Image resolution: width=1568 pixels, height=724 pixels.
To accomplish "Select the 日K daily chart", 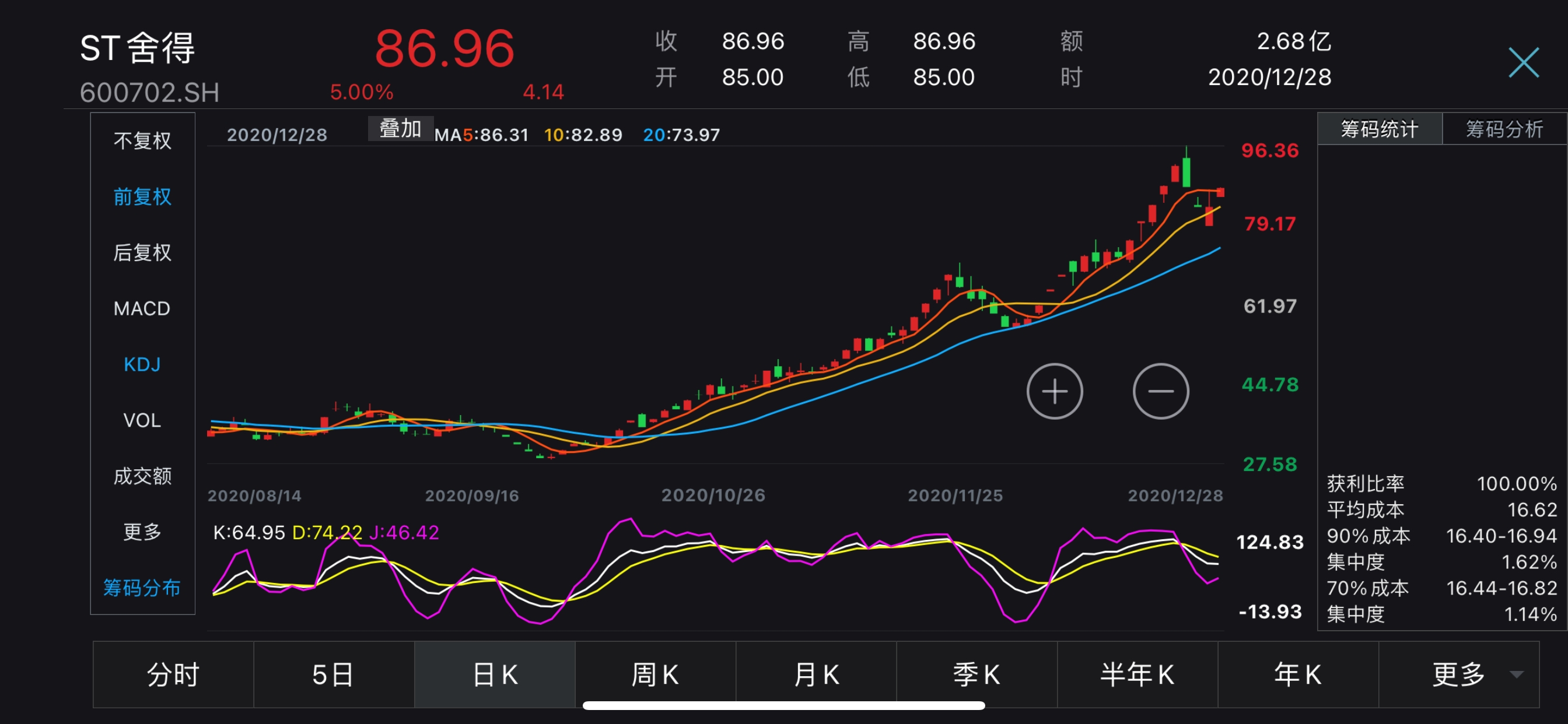I will click(494, 674).
